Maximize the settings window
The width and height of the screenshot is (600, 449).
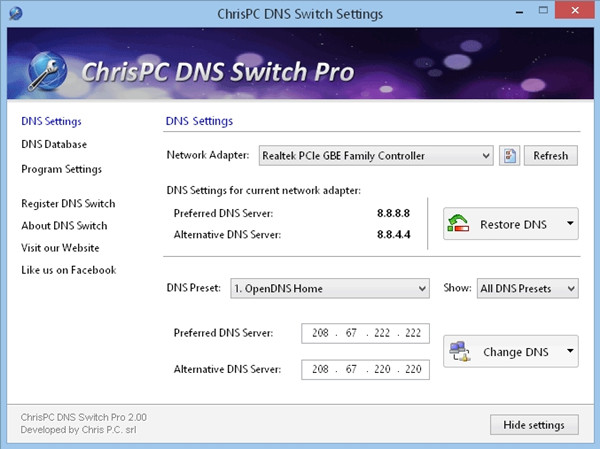[x=543, y=10]
